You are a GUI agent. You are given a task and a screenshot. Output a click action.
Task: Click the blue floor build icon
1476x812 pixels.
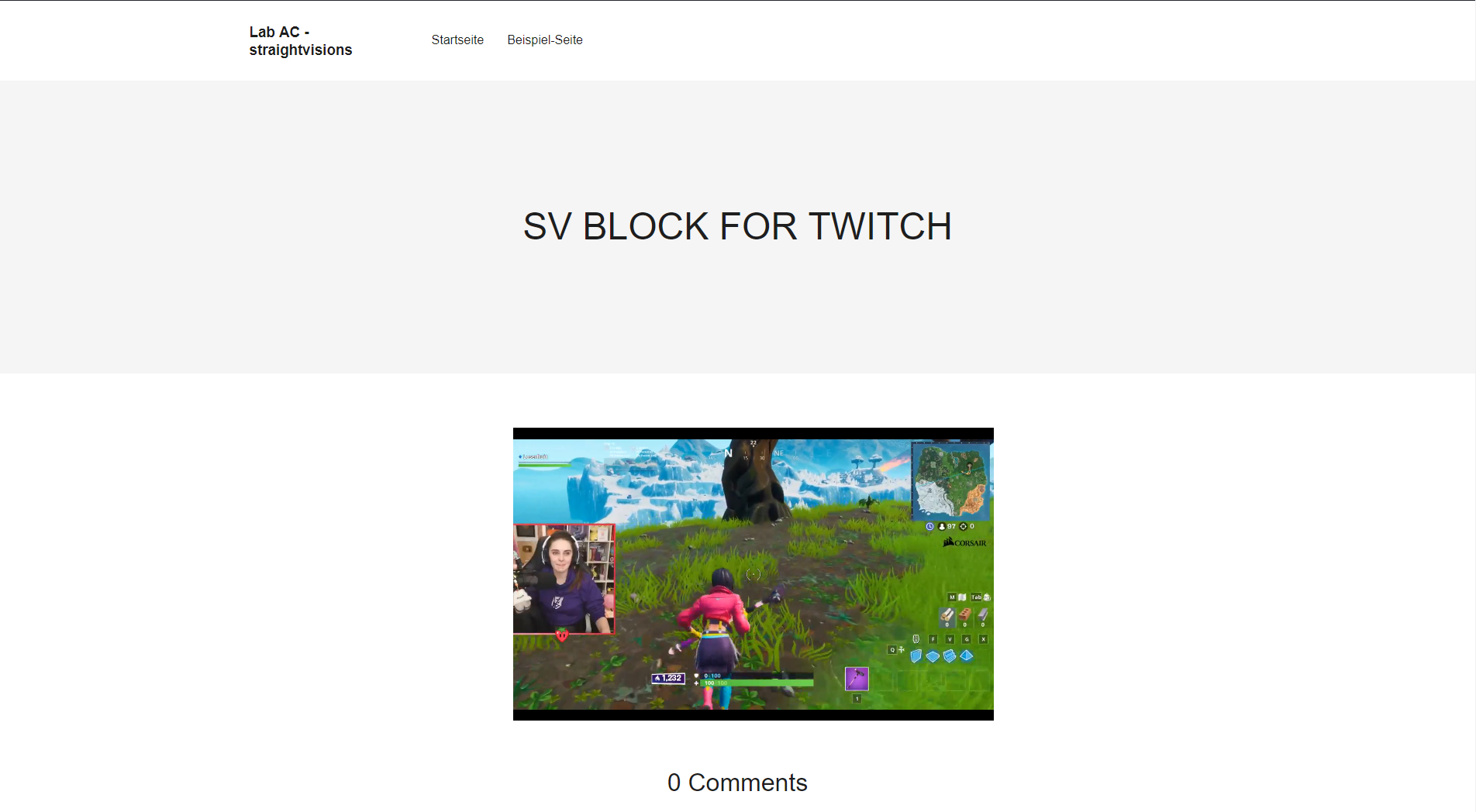(933, 656)
